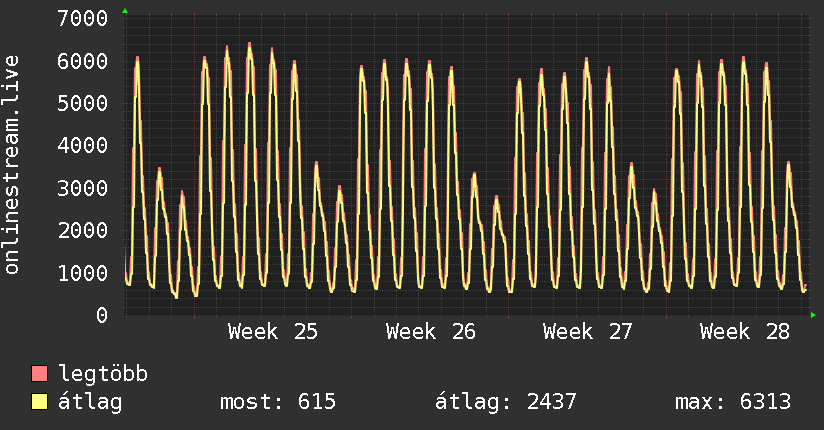Click the 0 y-axis tick label

point(102,315)
